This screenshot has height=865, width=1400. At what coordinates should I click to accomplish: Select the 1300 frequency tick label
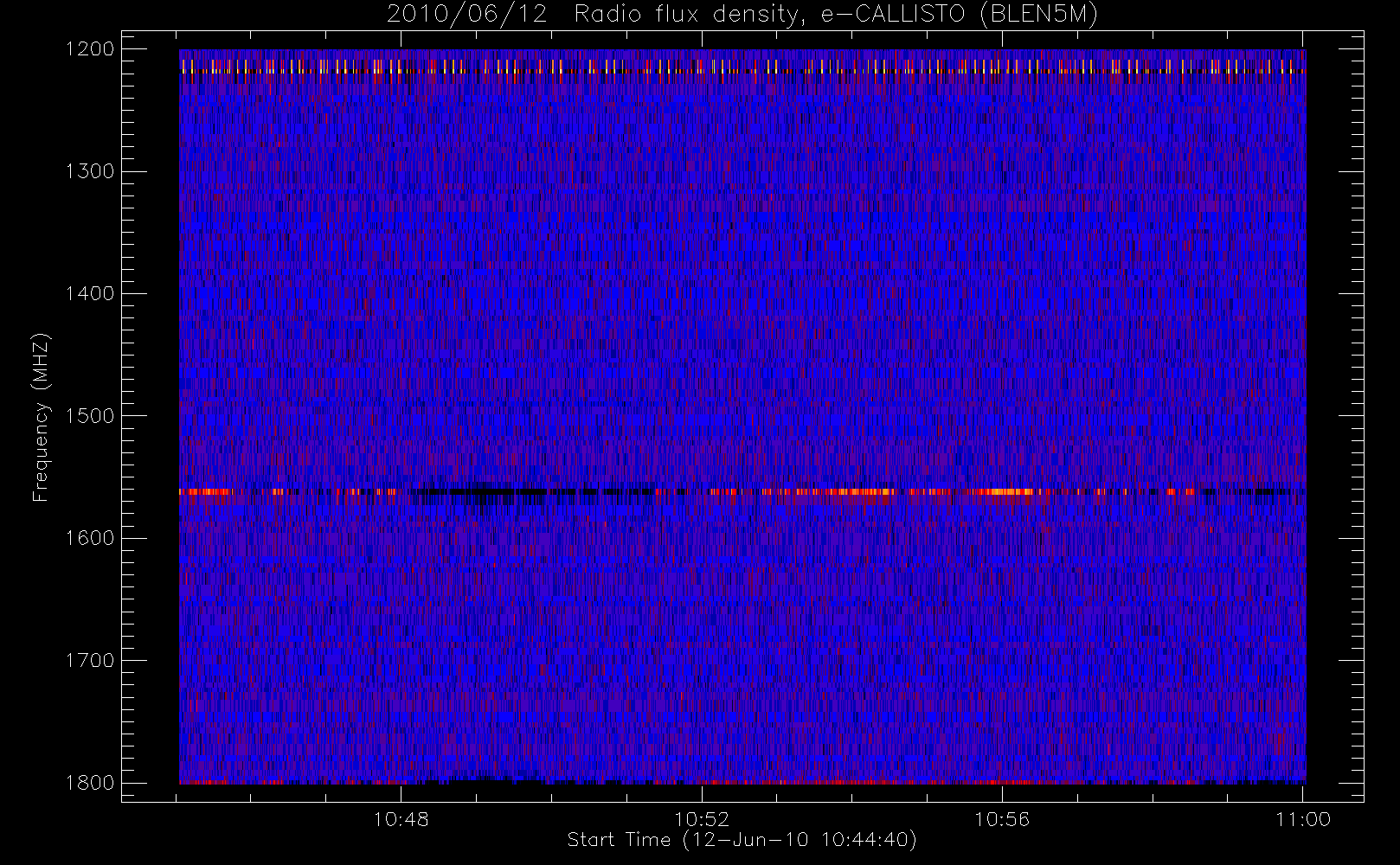pos(90,171)
